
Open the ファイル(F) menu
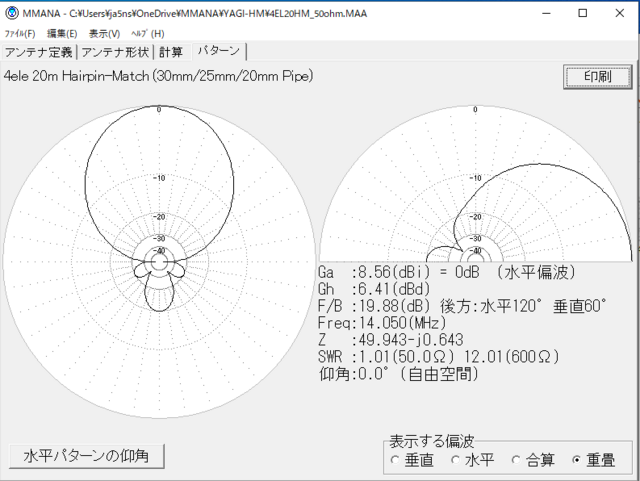20,34
